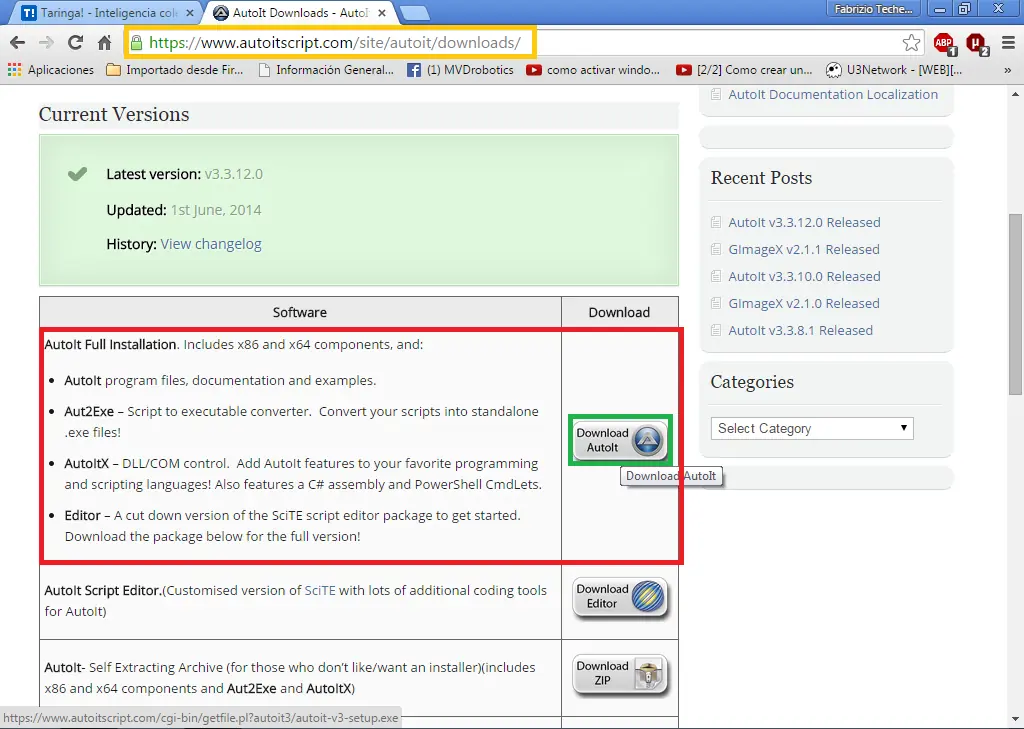Screen dimensions: 1024x729
Task: Click the 'Software' column header
Action: coord(300,312)
